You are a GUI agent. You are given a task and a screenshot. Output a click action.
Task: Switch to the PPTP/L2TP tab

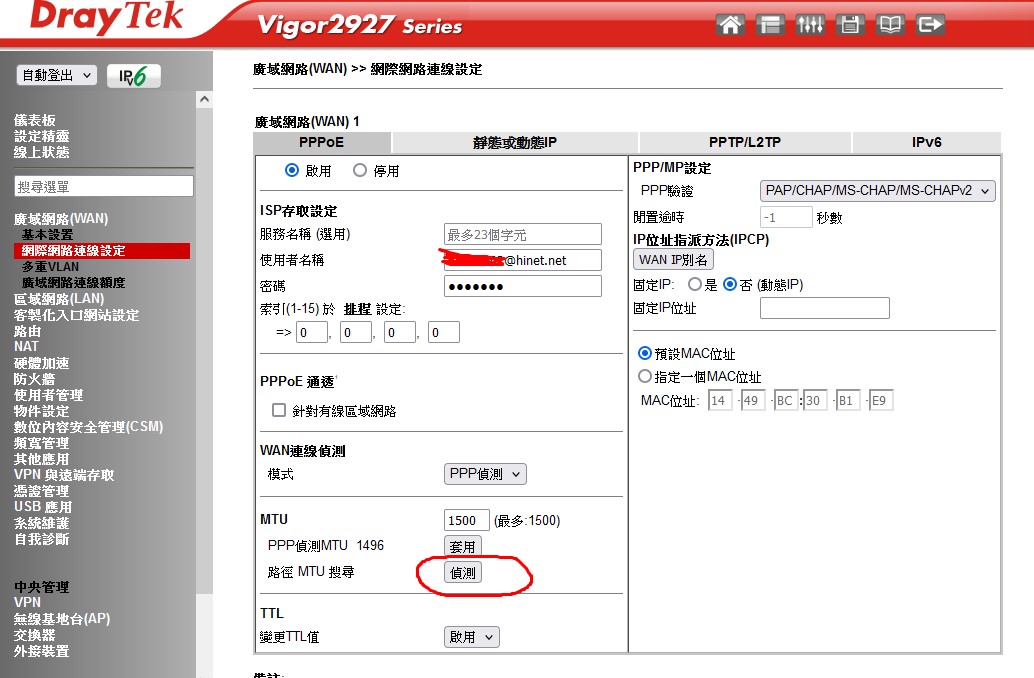click(744, 143)
